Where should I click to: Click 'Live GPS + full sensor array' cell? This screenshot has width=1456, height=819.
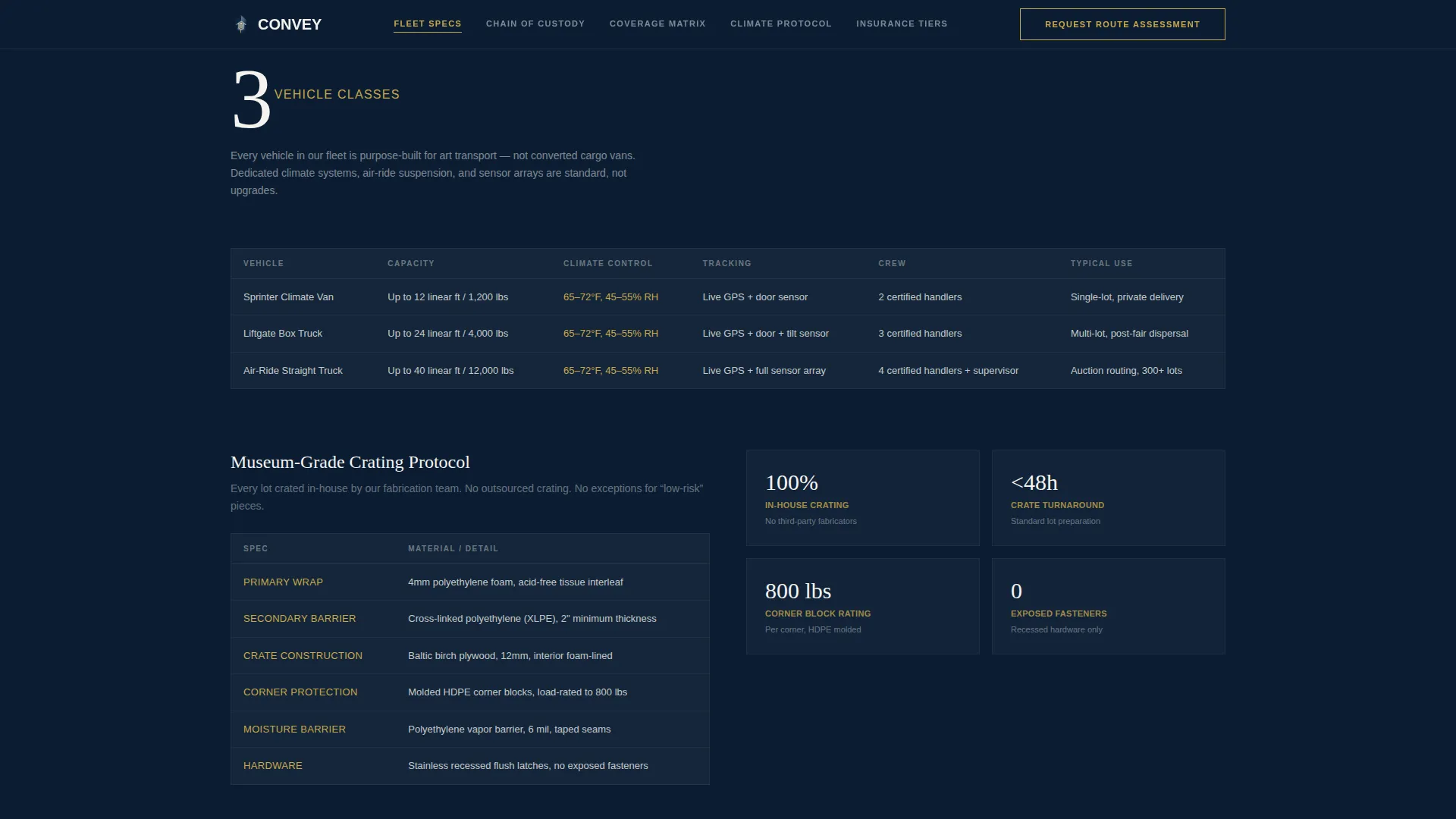pos(764,371)
